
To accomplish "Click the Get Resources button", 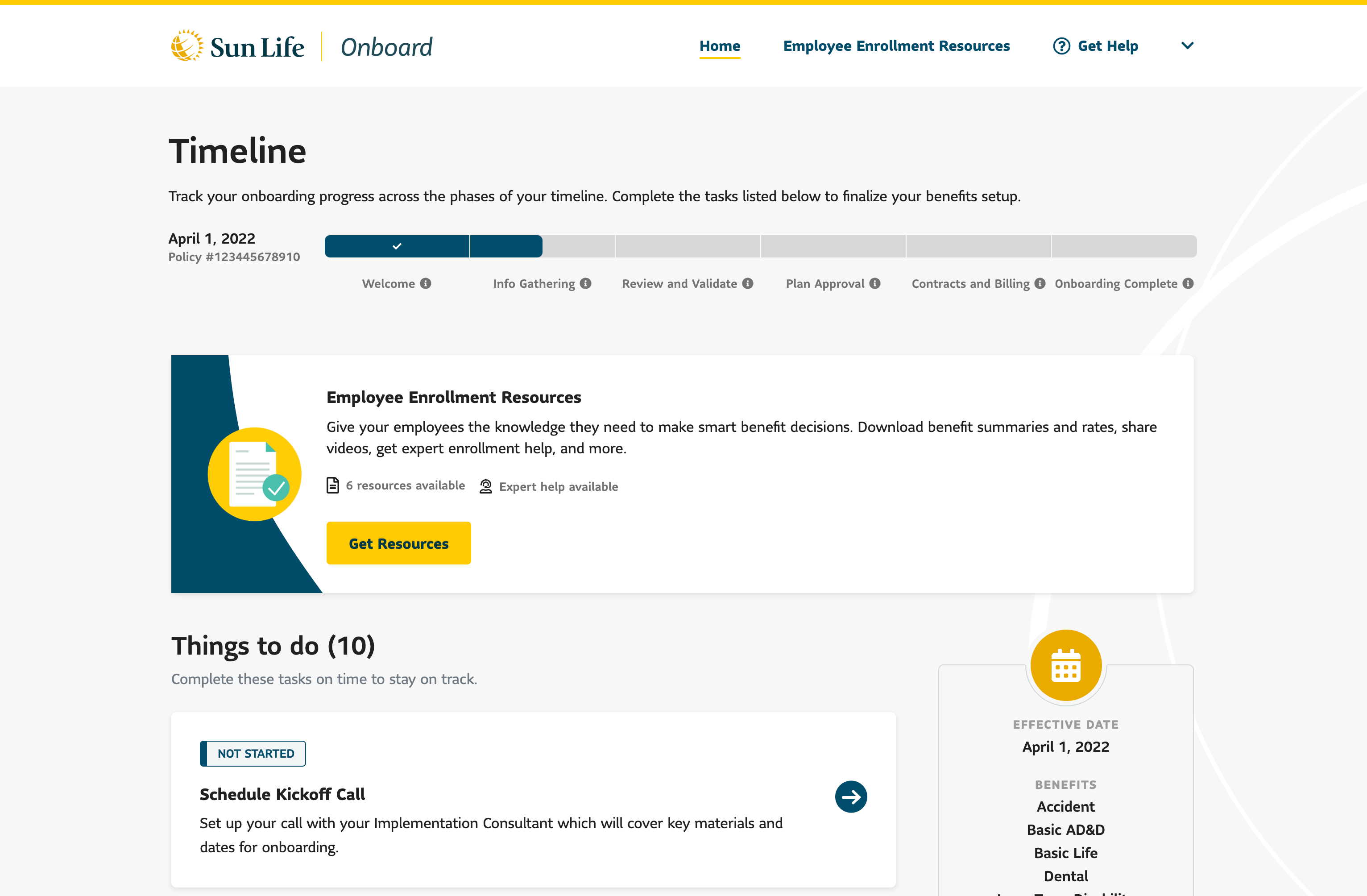I will click(398, 543).
